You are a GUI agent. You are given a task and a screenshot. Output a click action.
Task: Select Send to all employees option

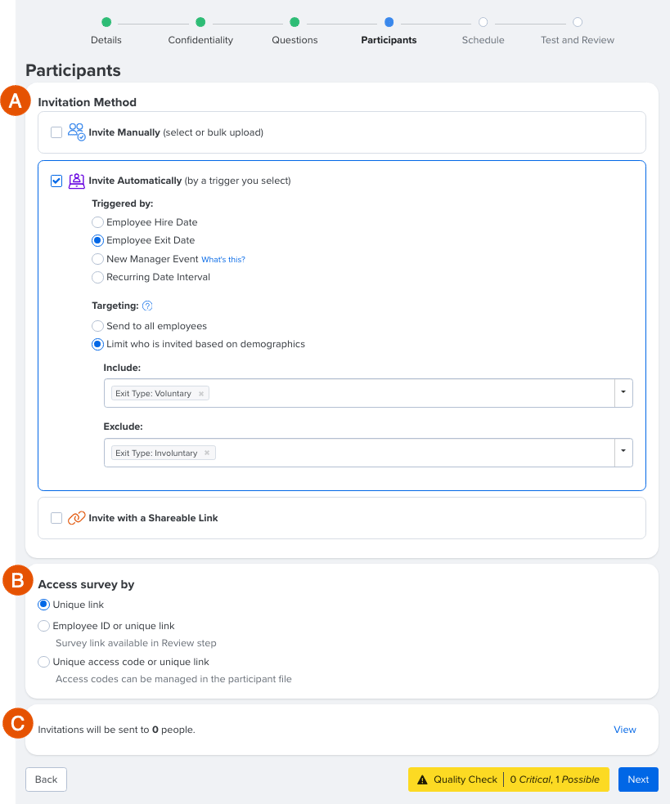click(97, 326)
